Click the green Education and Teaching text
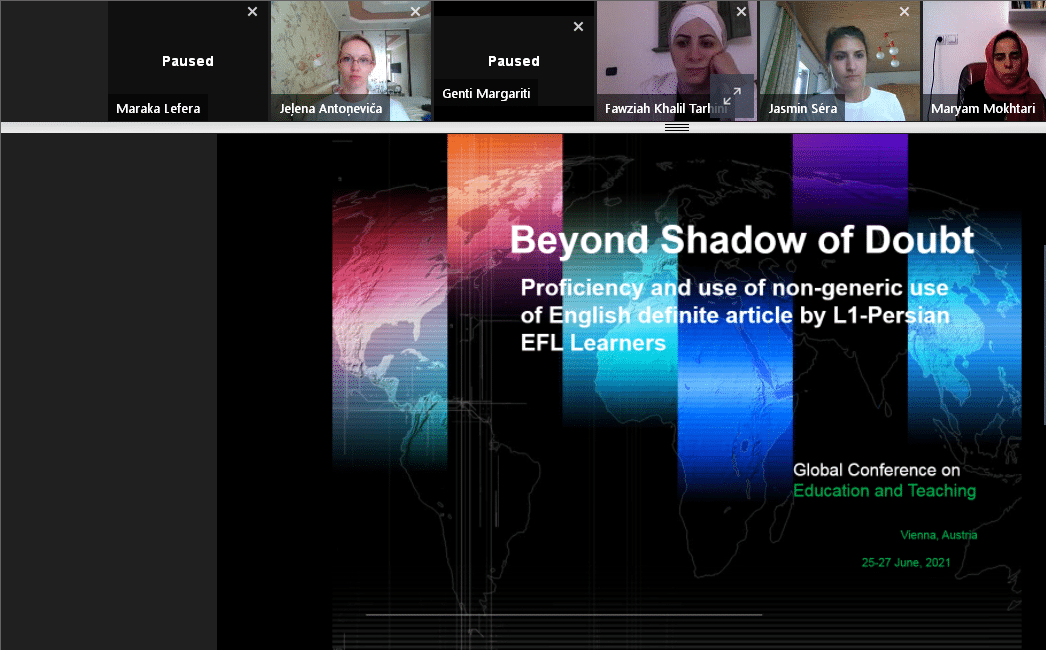Image resolution: width=1046 pixels, height=650 pixels. [884, 491]
